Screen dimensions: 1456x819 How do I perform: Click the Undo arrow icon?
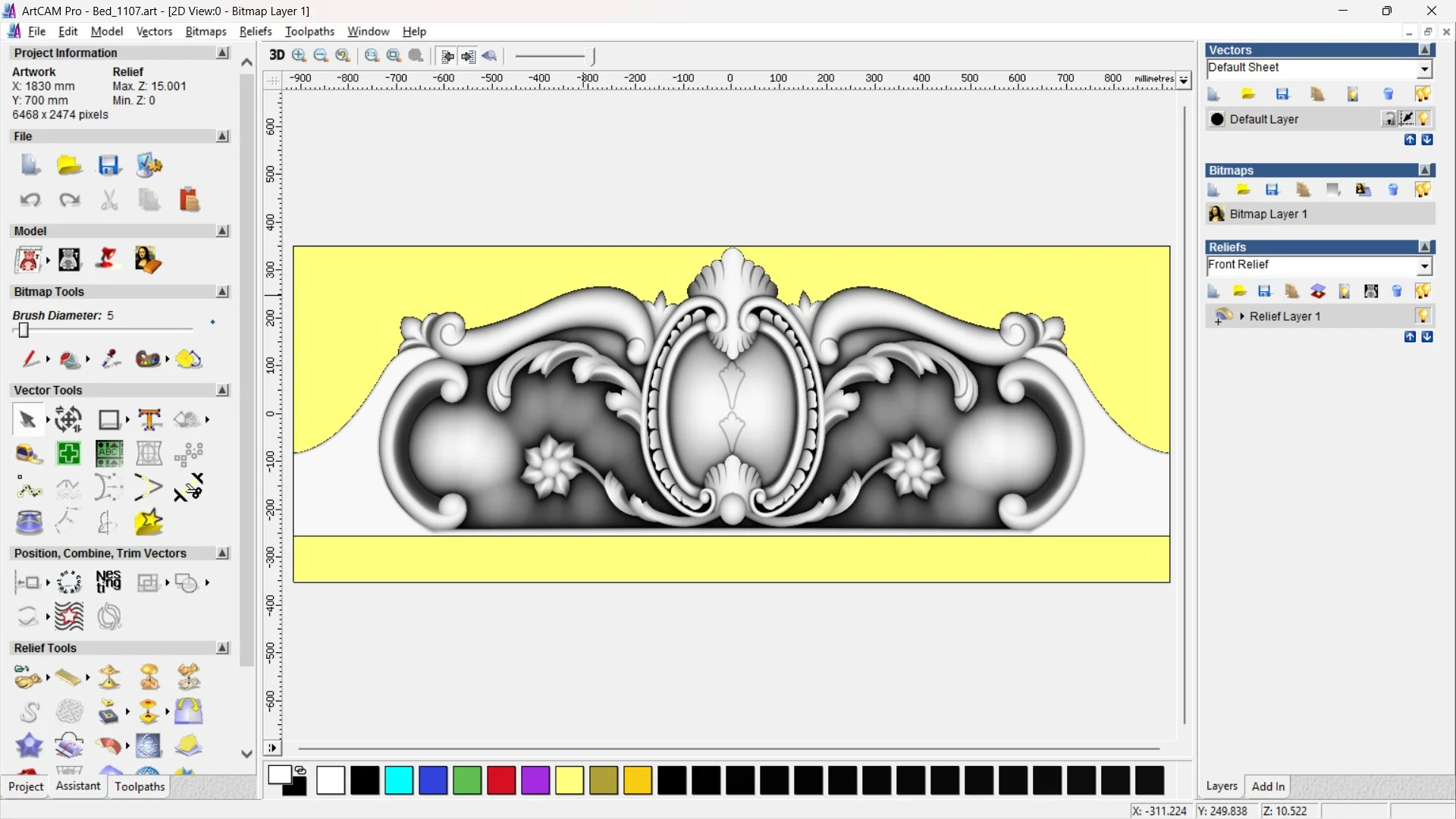tap(30, 199)
